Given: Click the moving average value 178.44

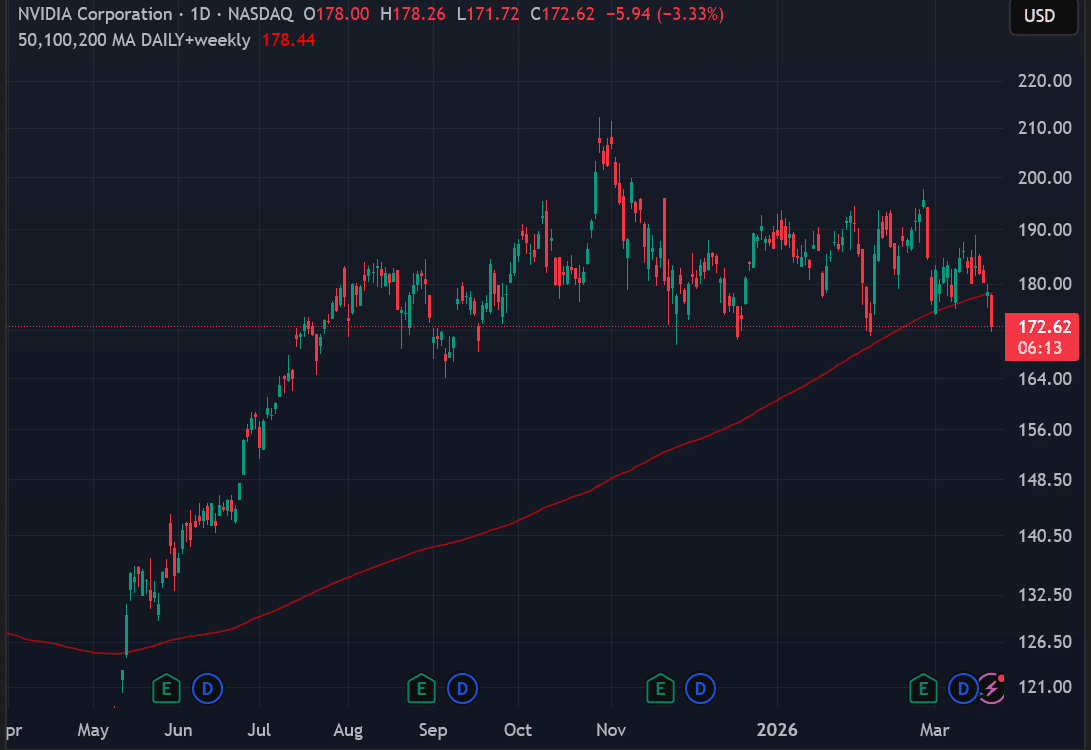Looking at the screenshot, I should [281, 41].
